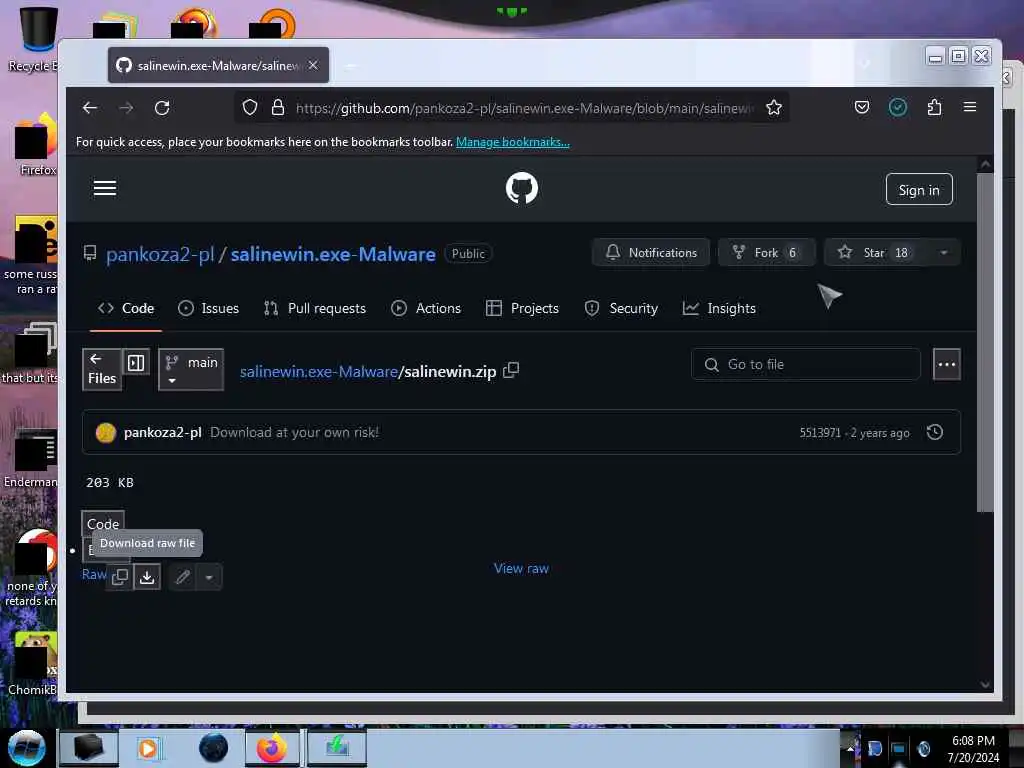Go back using the browser back arrow
This screenshot has width=1024, height=768.
(x=89, y=108)
